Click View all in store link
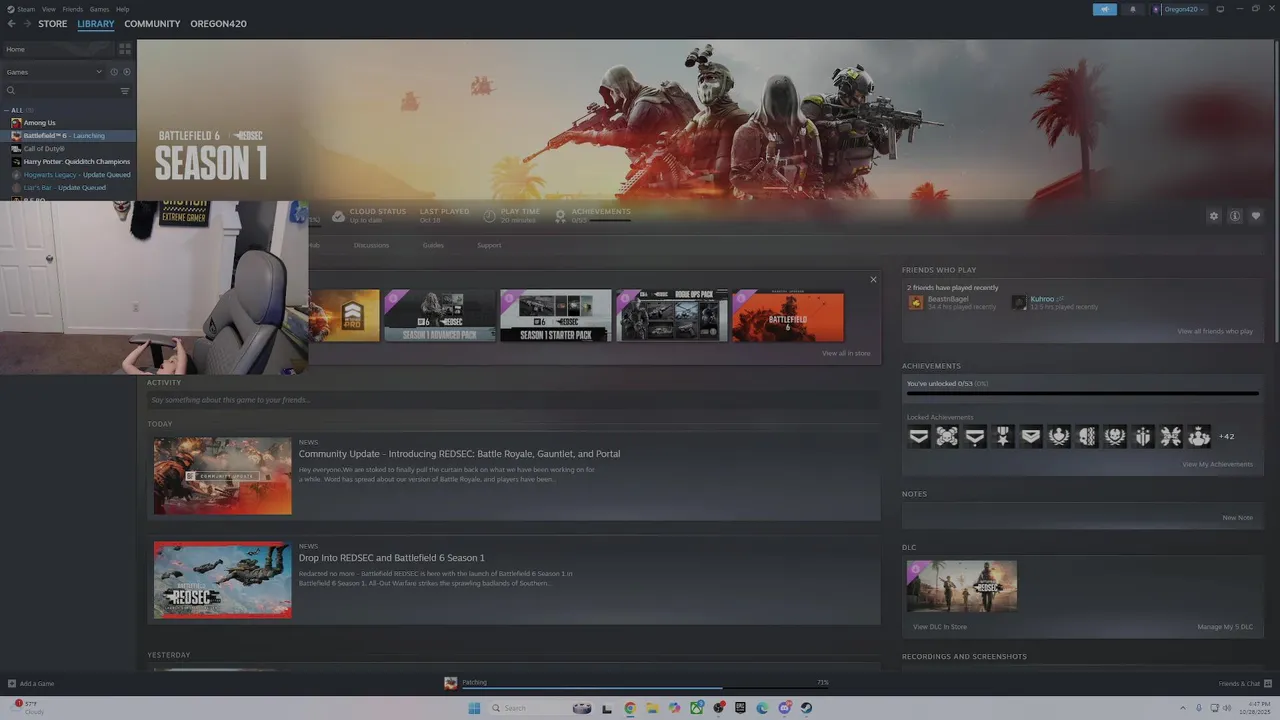Image resolution: width=1280 pixels, height=720 pixels. [846, 354]
